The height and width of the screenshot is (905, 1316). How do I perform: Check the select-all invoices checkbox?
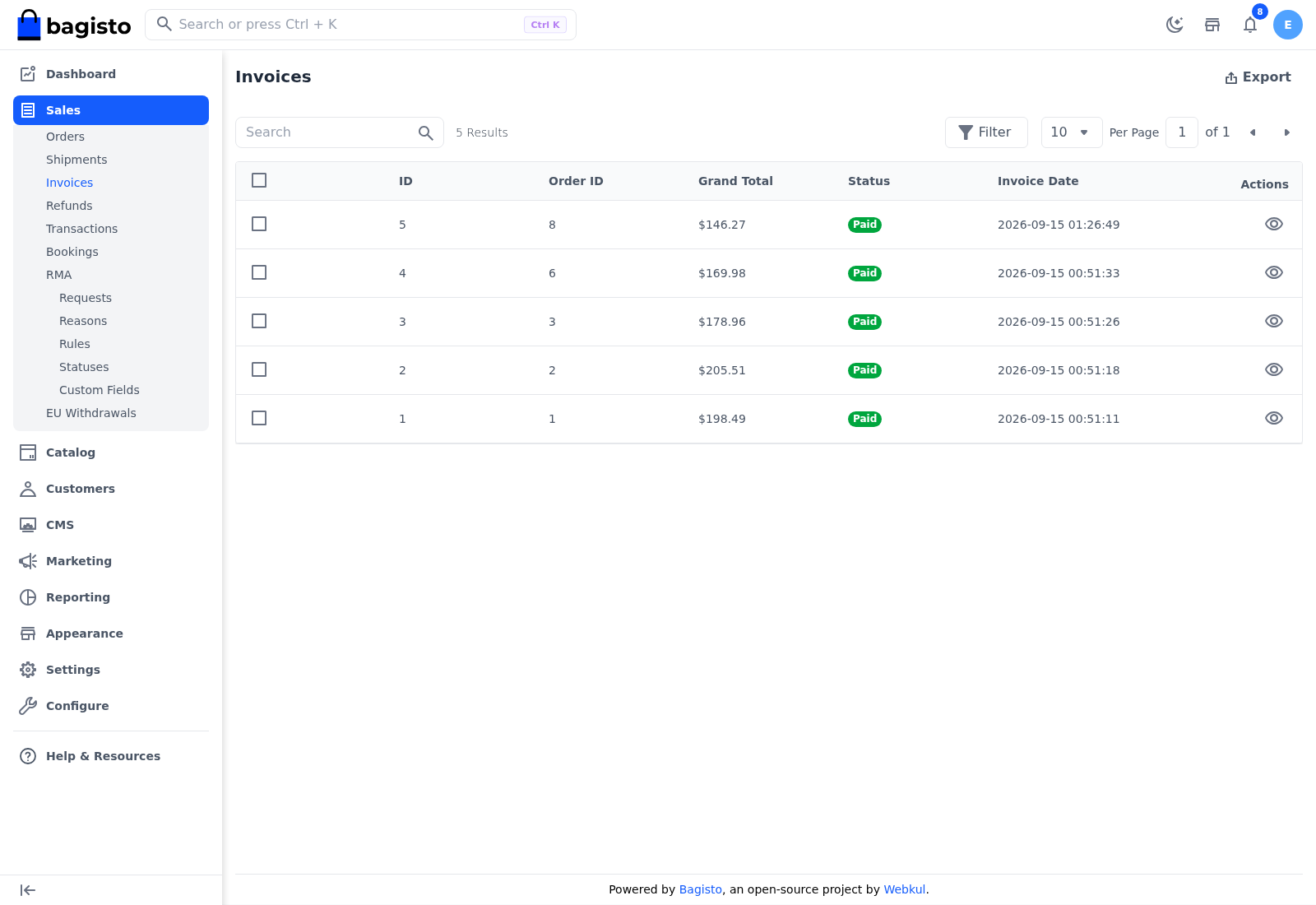pos(259,180)
